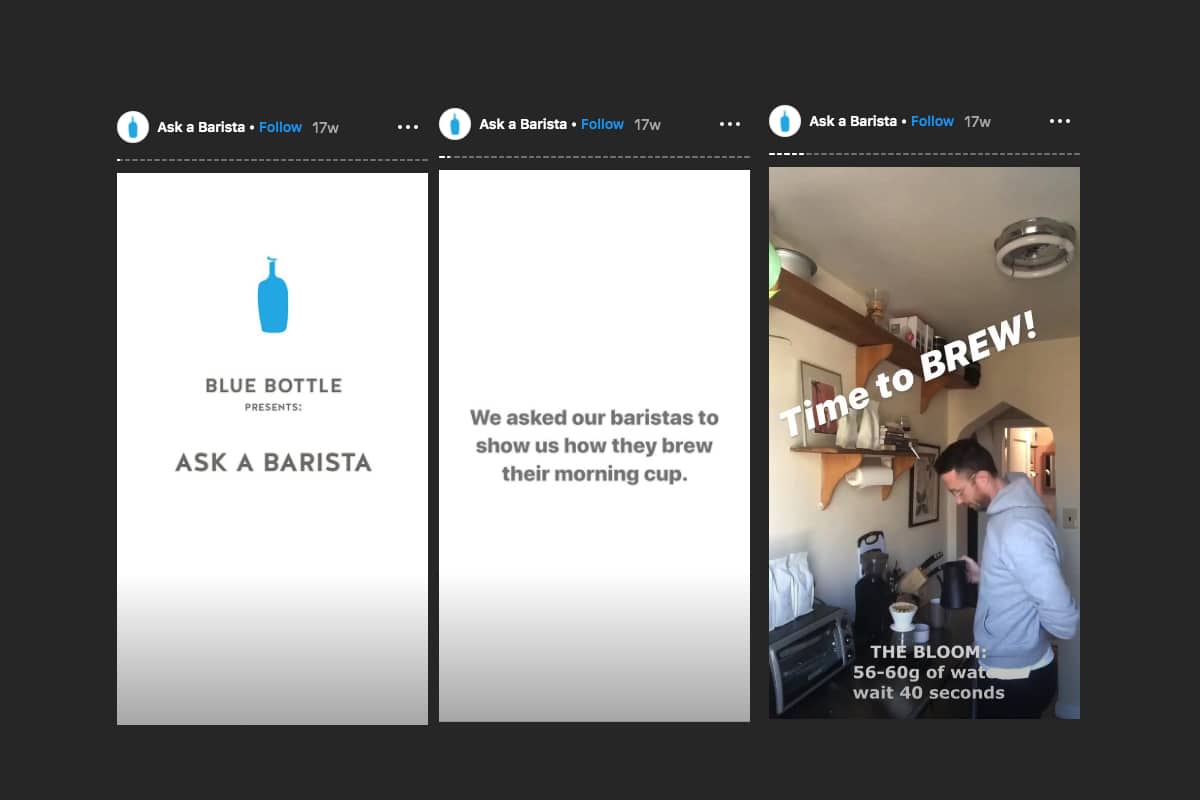Open more options on third story
Viewport: 1200px width, 800px height.
(x=1060, y=121)
